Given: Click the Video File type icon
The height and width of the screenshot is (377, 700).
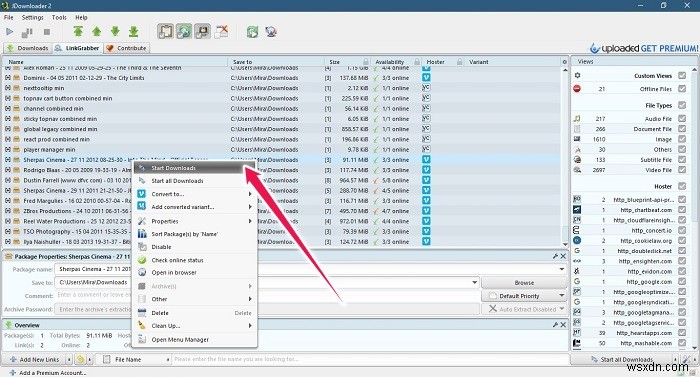Looking at the screenshot, I should pyautogui.click(x=577, y=170).
